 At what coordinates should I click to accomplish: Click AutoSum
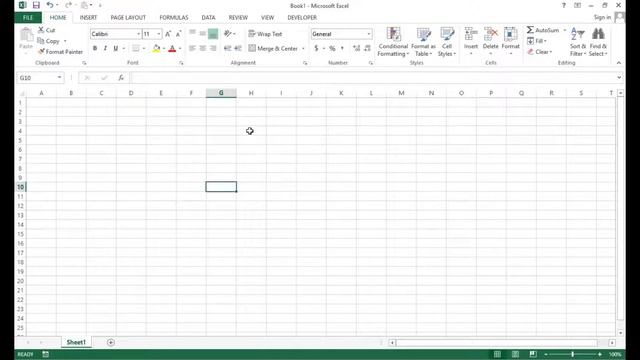(543, 30)
